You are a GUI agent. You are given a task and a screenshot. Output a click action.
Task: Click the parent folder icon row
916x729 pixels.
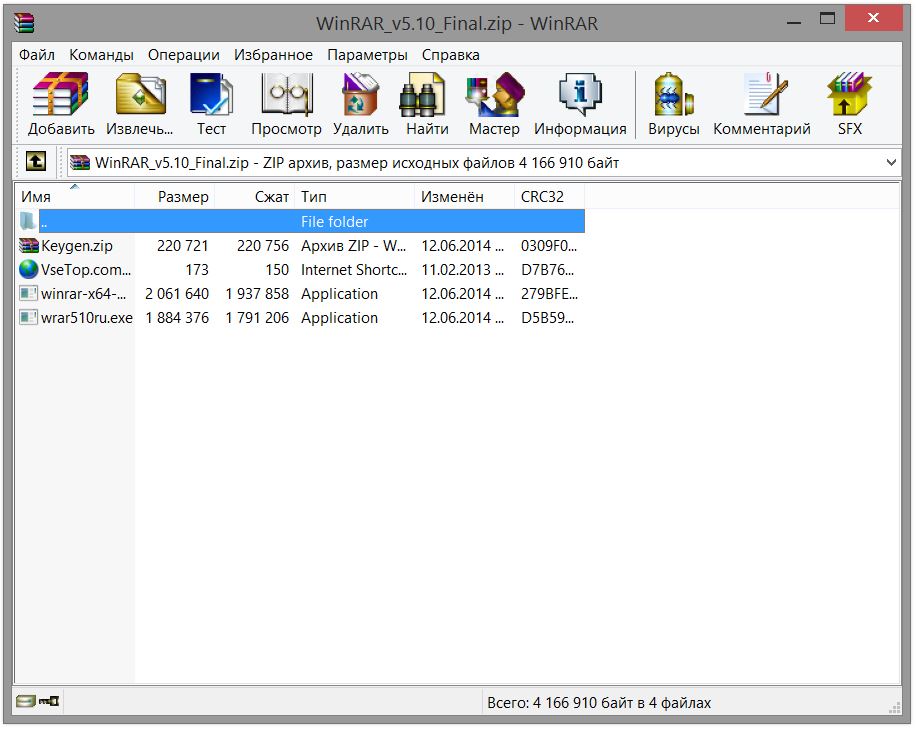[302, 221]
